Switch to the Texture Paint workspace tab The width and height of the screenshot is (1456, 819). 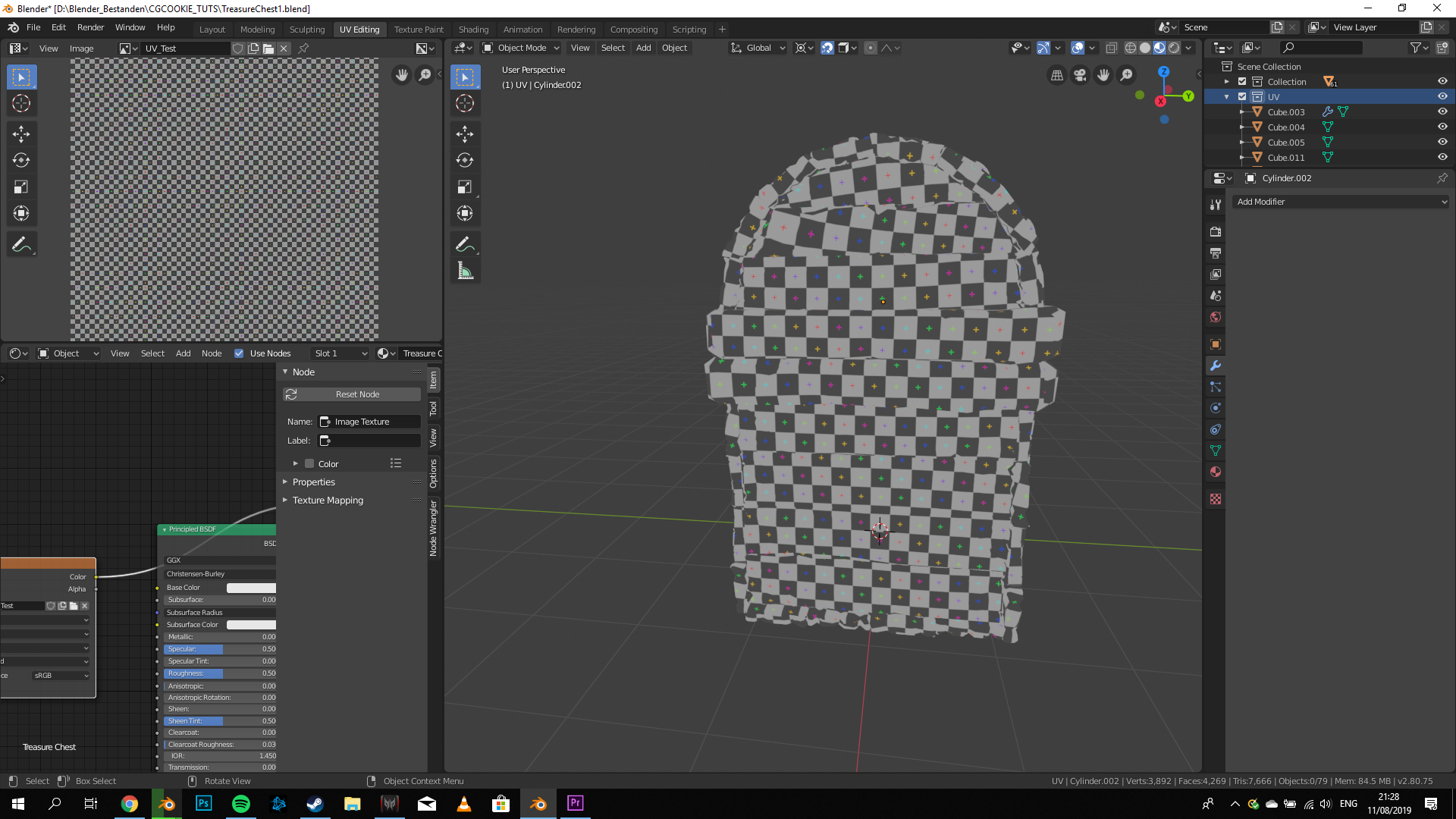(419, 30)
